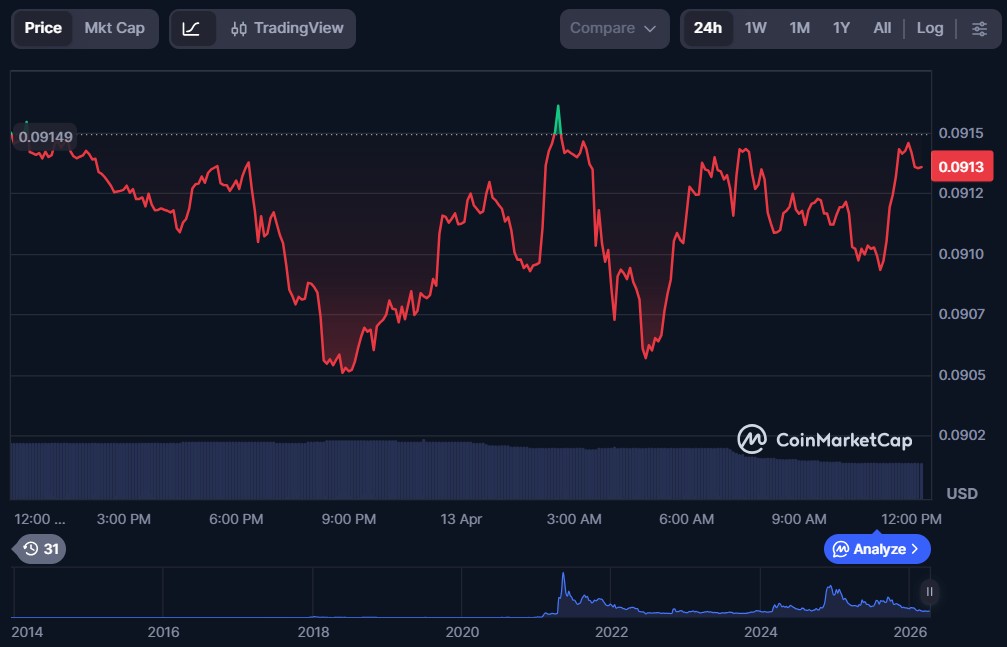Screen dimensions: 1007x647
Task: Expand the Compare dropdown
Action: pos(614,28)
